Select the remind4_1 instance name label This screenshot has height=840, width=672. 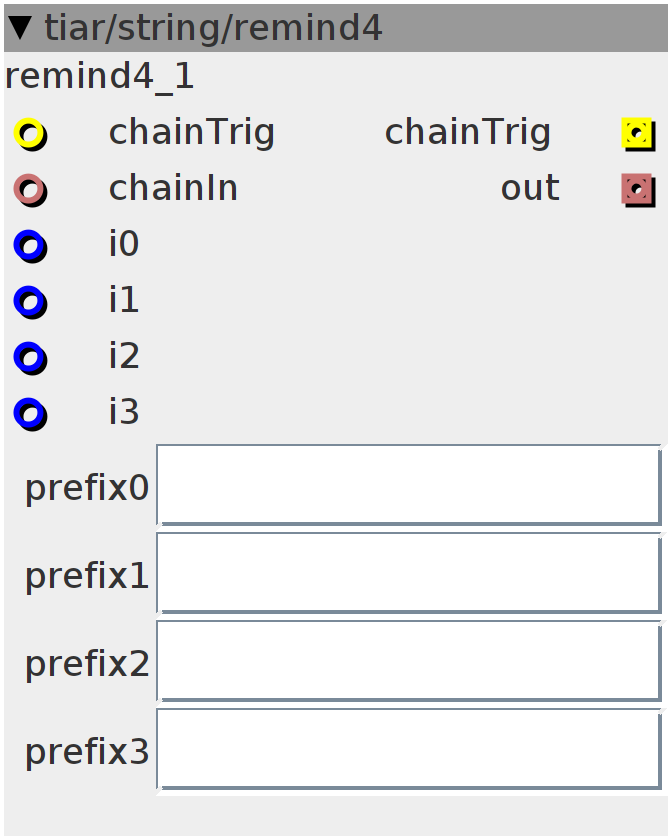tap(100, 77)
